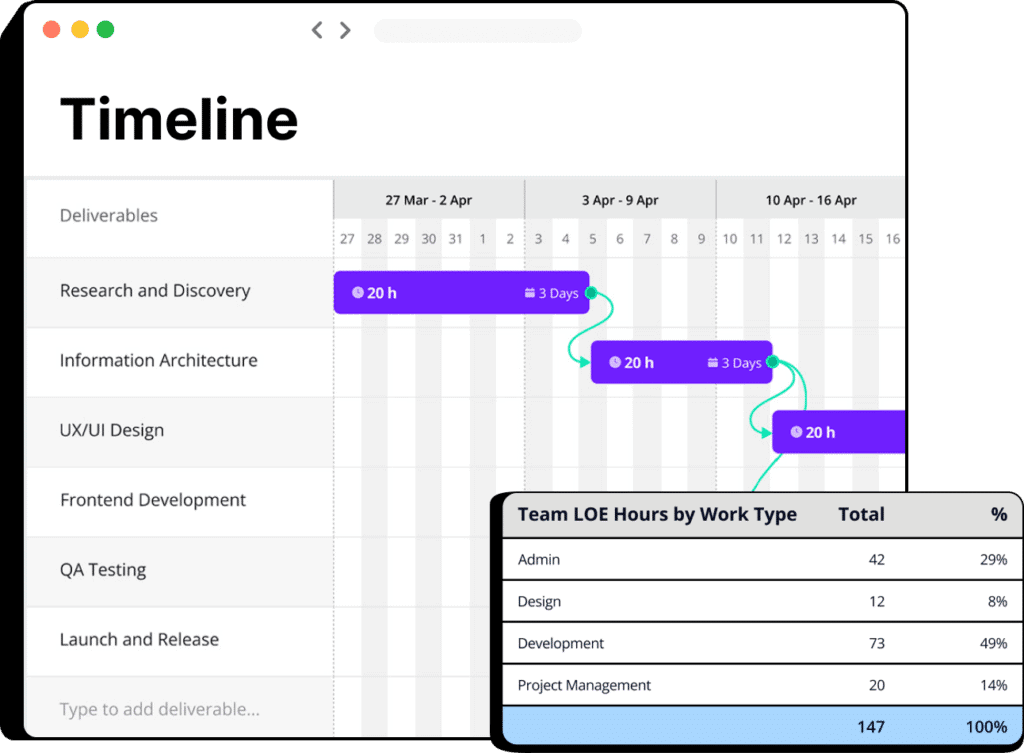
Task: Click calendar icon on Information Architecture bar
Action: click(713, 363)
